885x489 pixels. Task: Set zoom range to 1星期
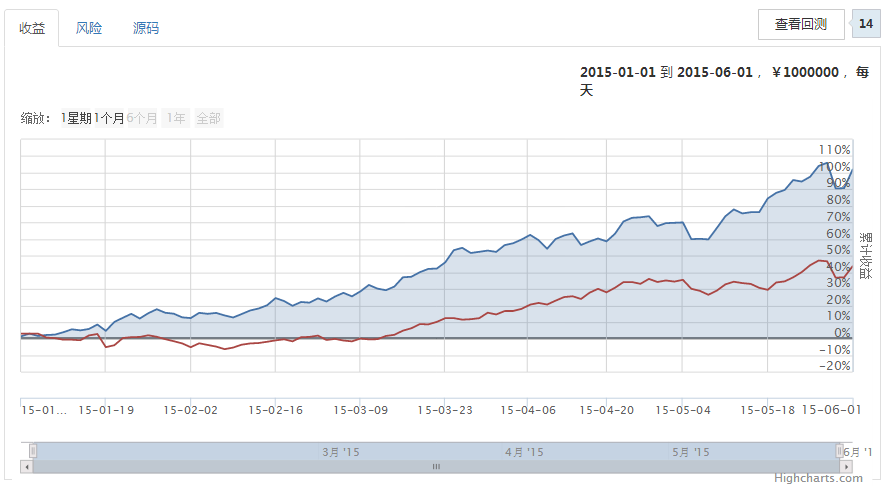(77, 118)
